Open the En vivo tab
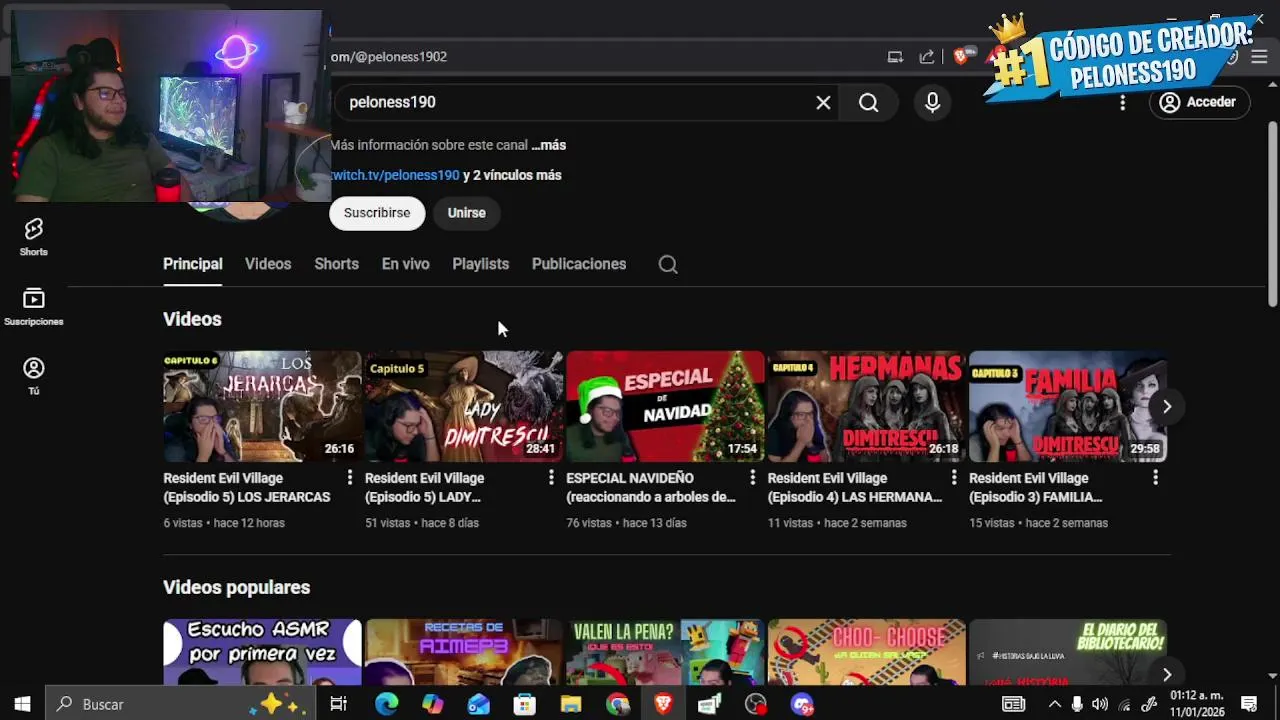 (405, 264)
